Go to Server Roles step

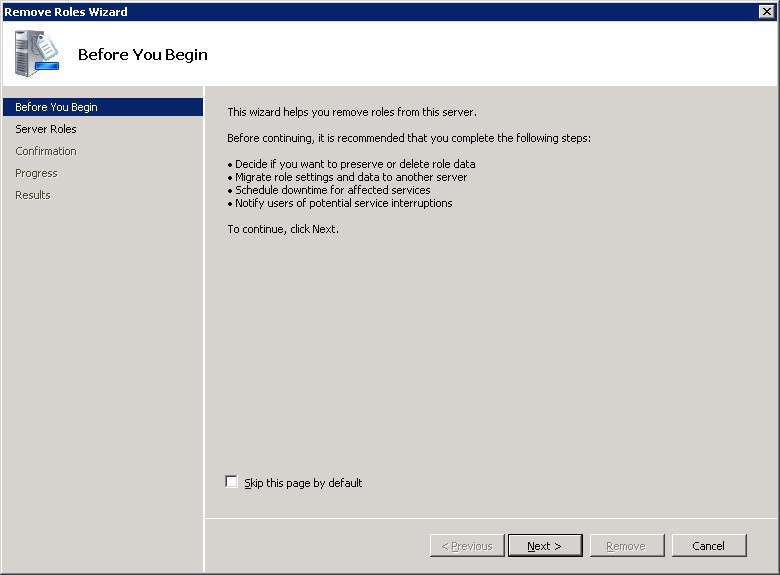click(x=46, y=129)
